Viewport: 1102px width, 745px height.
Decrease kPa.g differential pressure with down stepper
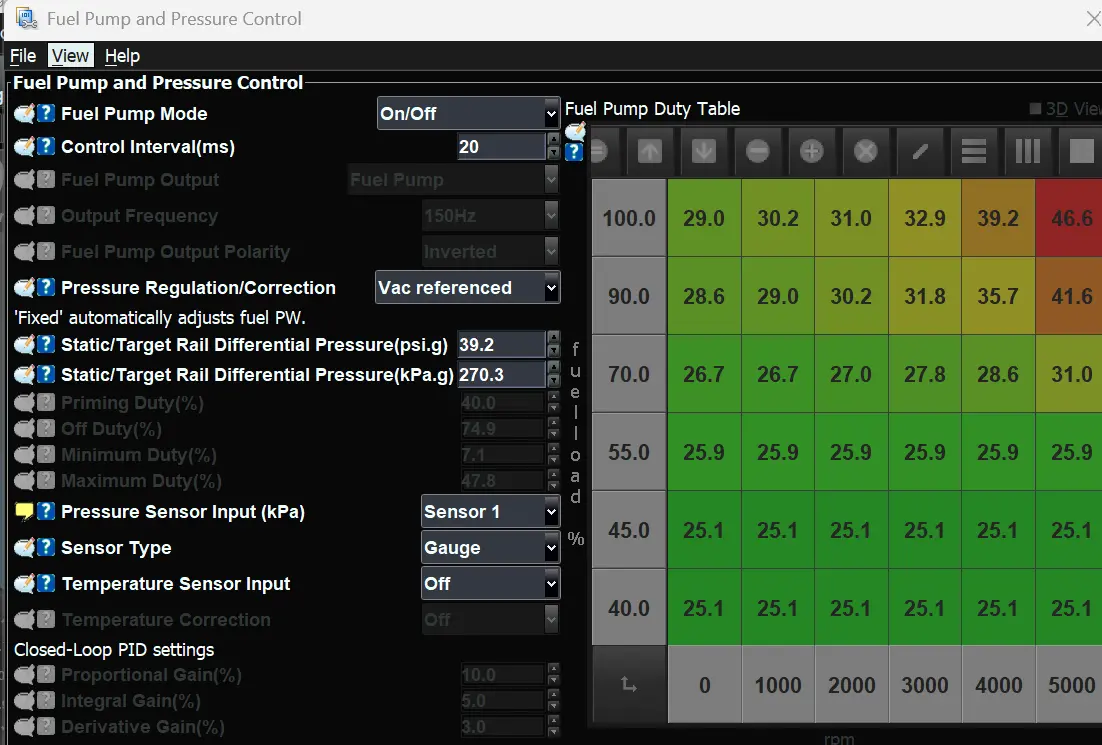554,382
